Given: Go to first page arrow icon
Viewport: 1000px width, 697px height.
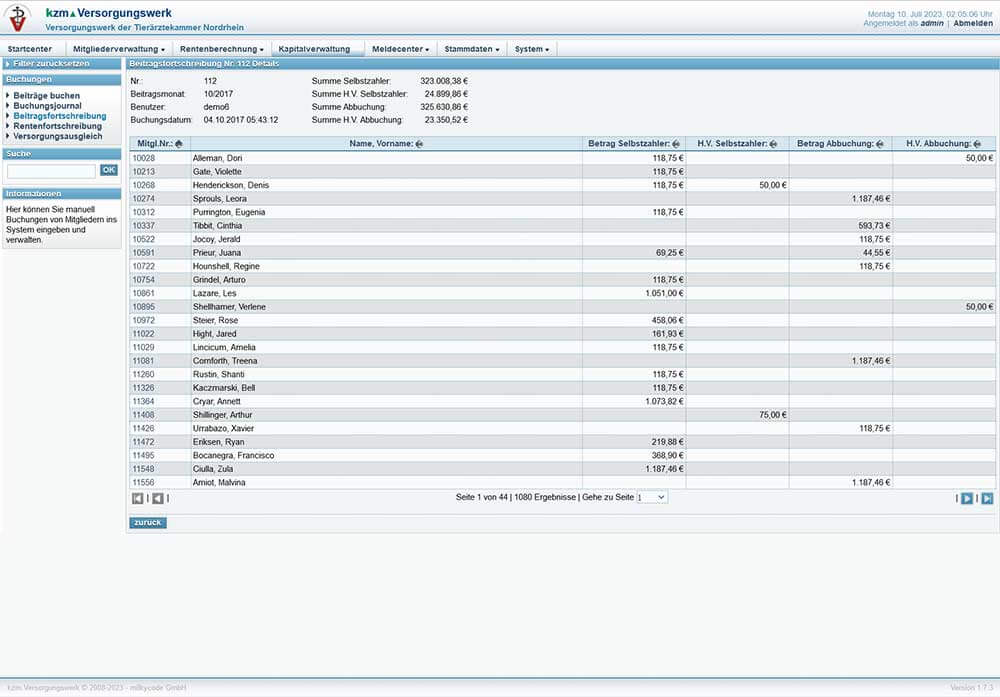Looking at the screenshot, I should point(138,498).
